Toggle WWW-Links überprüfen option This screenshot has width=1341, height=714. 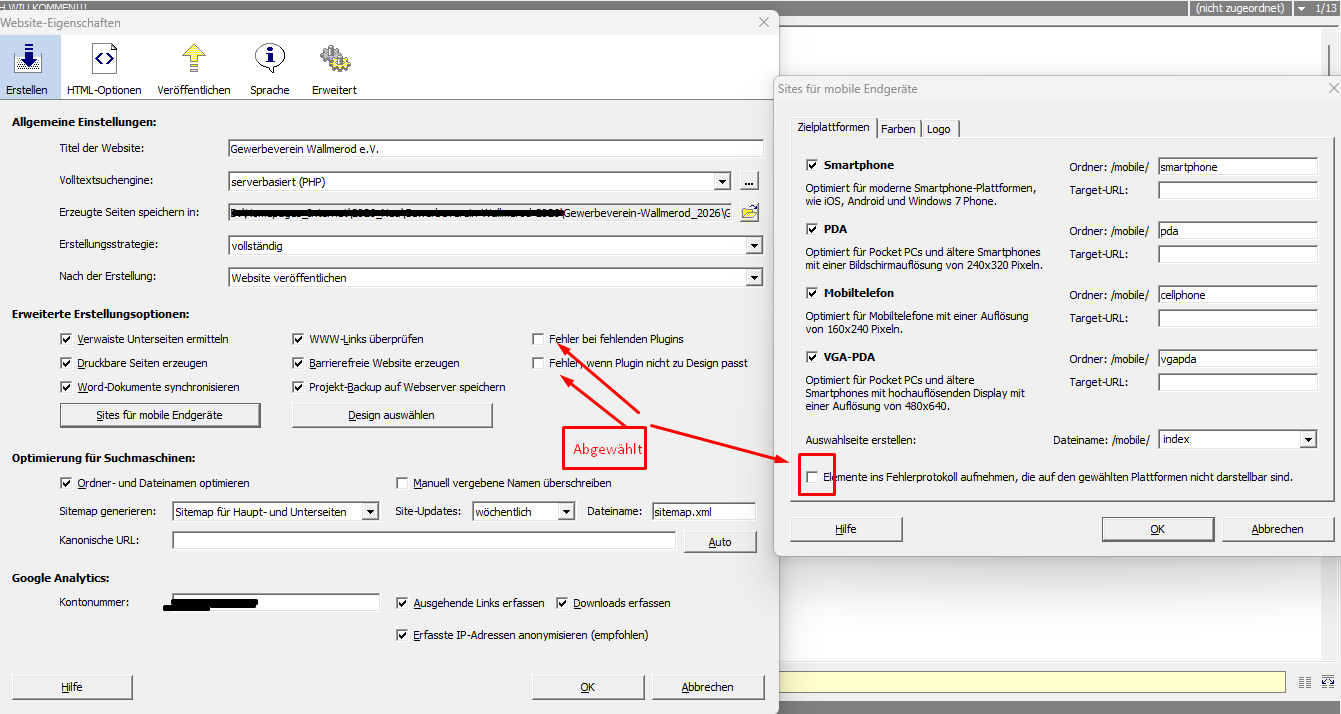(299, 339)
